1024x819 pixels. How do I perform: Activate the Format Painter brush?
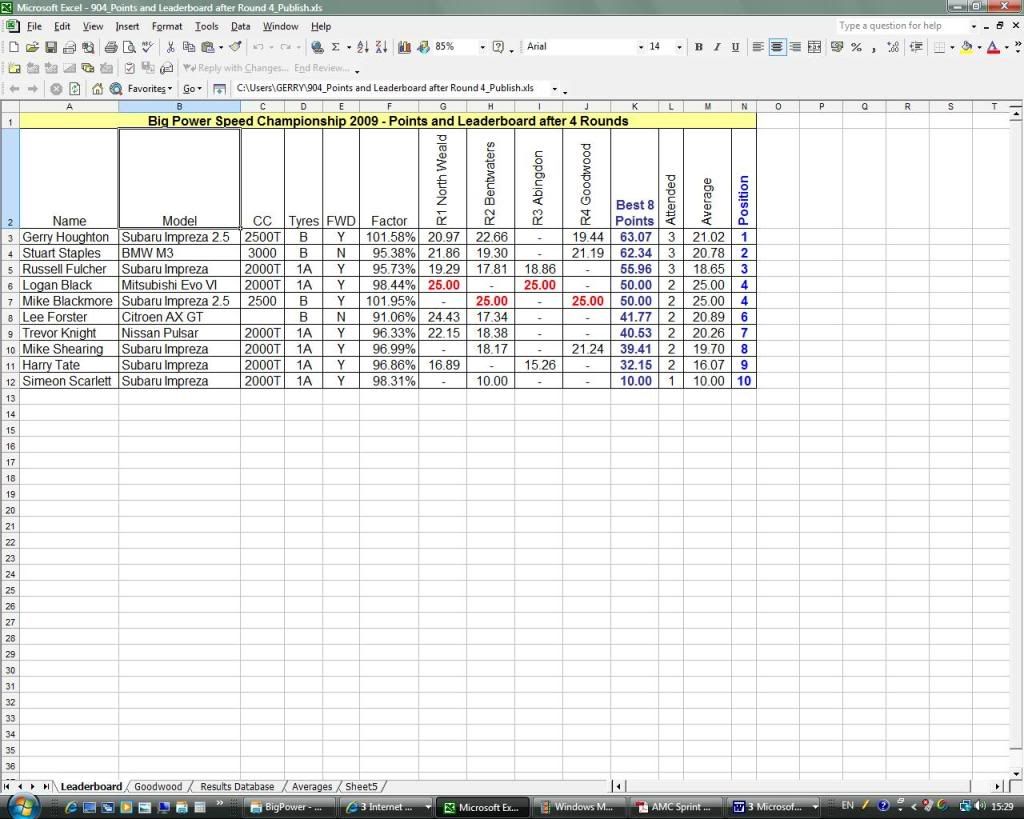tap(235, 47)
